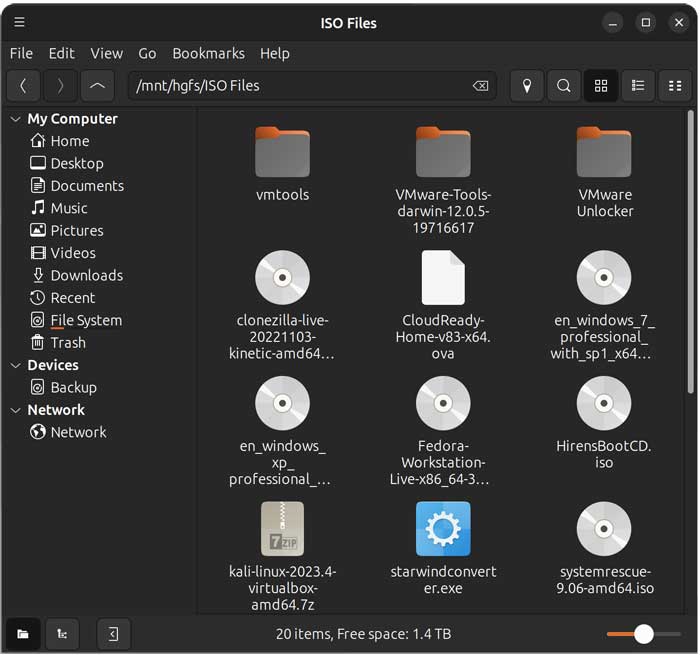Minimize the ISO Files window
This screenshot has height=655, width=700.
[x=612, y=23]
